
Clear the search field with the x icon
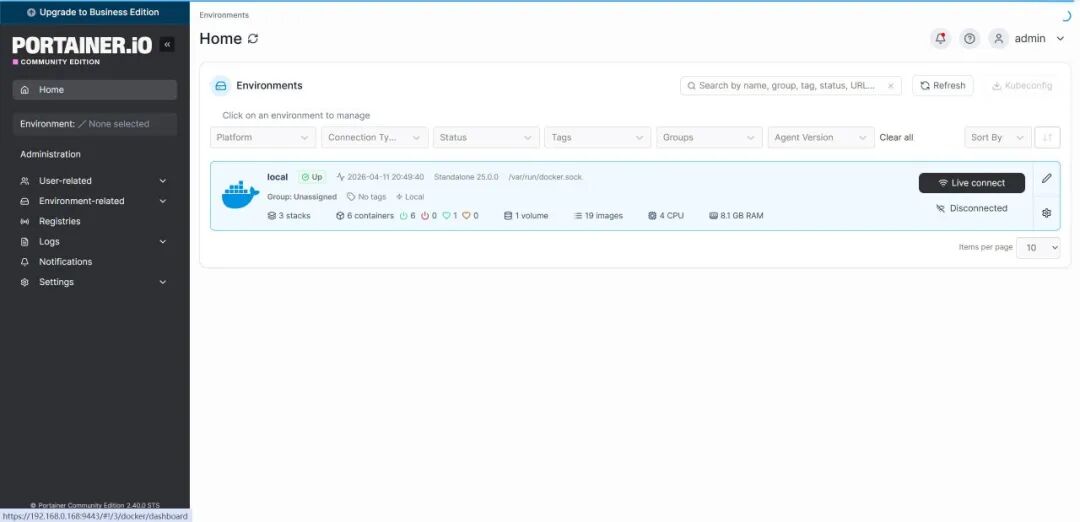891,86
